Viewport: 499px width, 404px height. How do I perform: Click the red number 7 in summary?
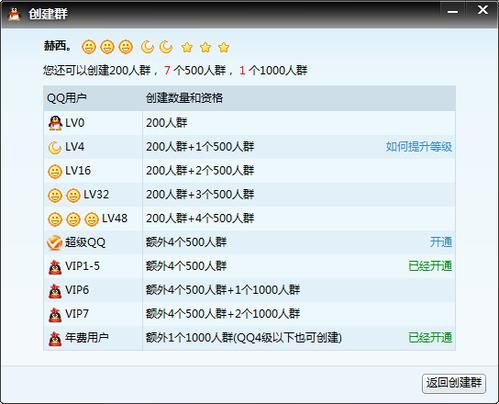167,70
